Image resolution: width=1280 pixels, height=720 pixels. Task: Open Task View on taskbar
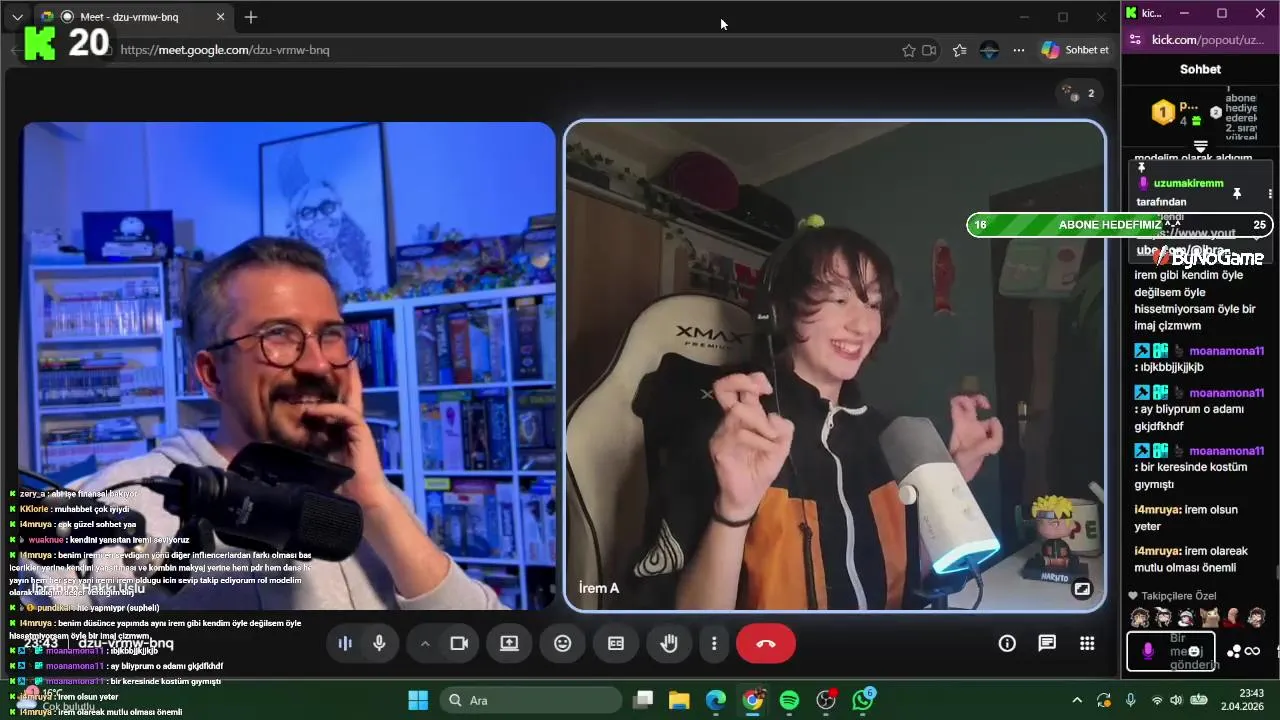point(643,700)
